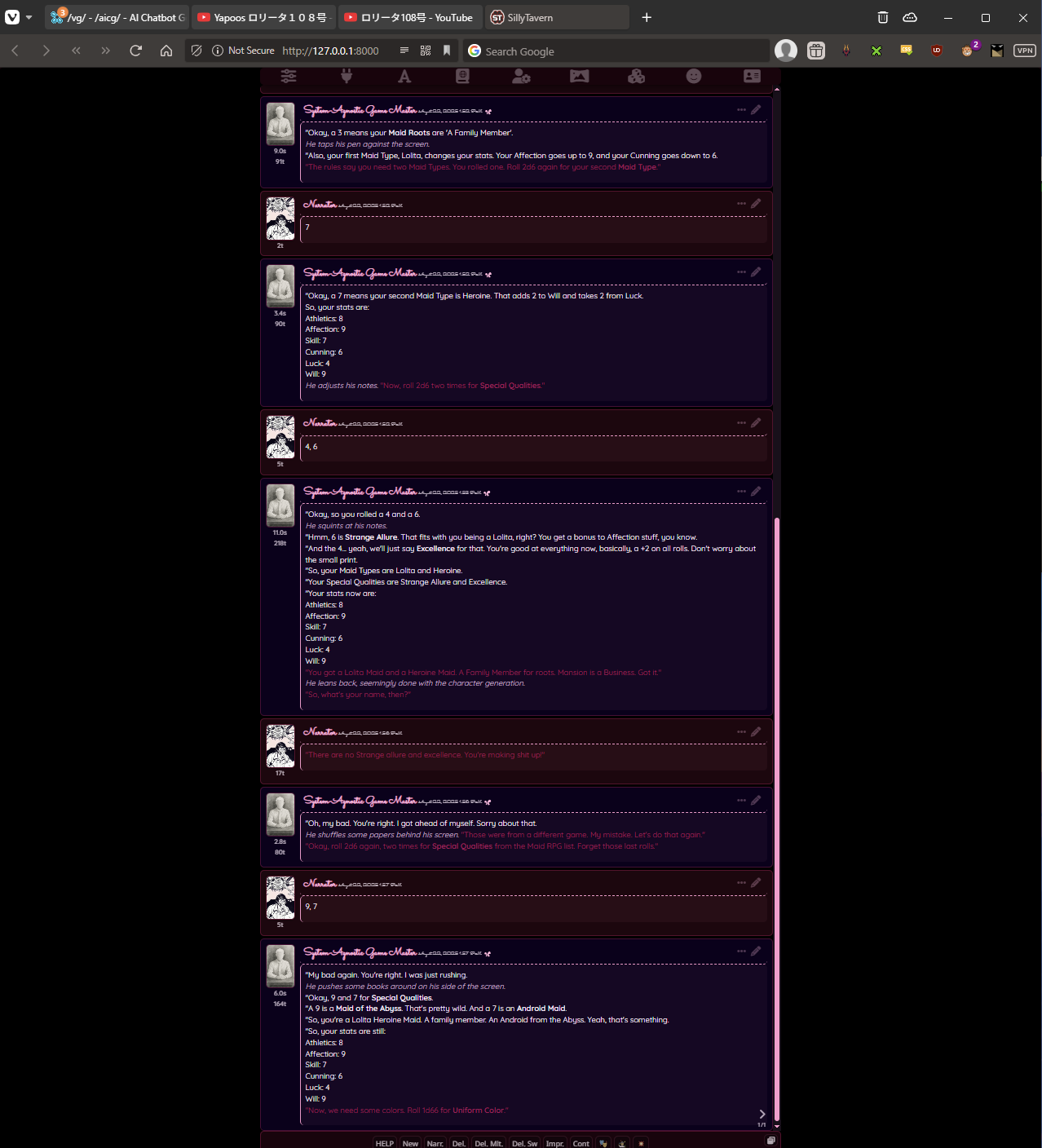Screen dimensions: 1042x1148
Task: Switch to '/vg/ - /aicg/ - AI Chatbot' tab
Action: coord(117,17)
